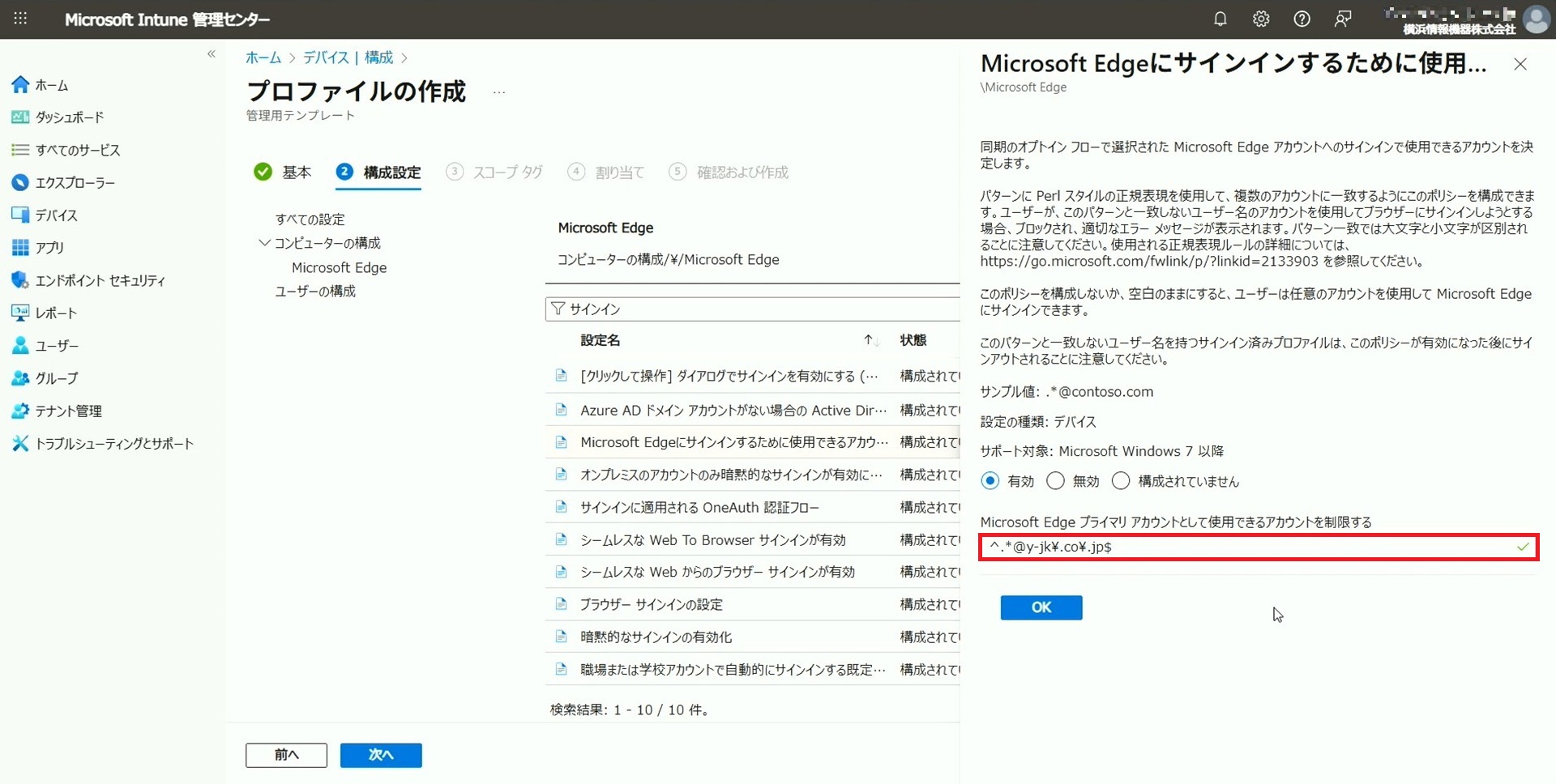This screenshot has width=1556, height=784.
Task: Open トラブルシューティングとサポート in sidebar
Action: pos(113,444)
